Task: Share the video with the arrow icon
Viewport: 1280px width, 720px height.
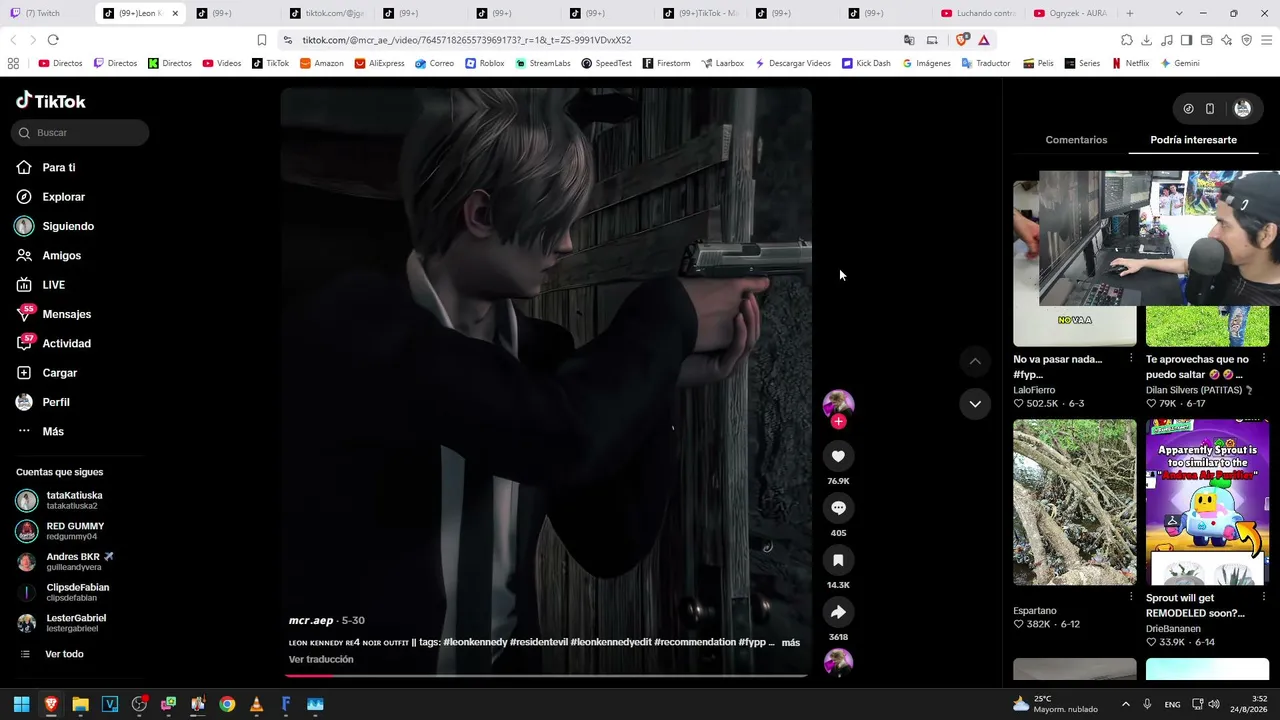Action: (838, 612)
